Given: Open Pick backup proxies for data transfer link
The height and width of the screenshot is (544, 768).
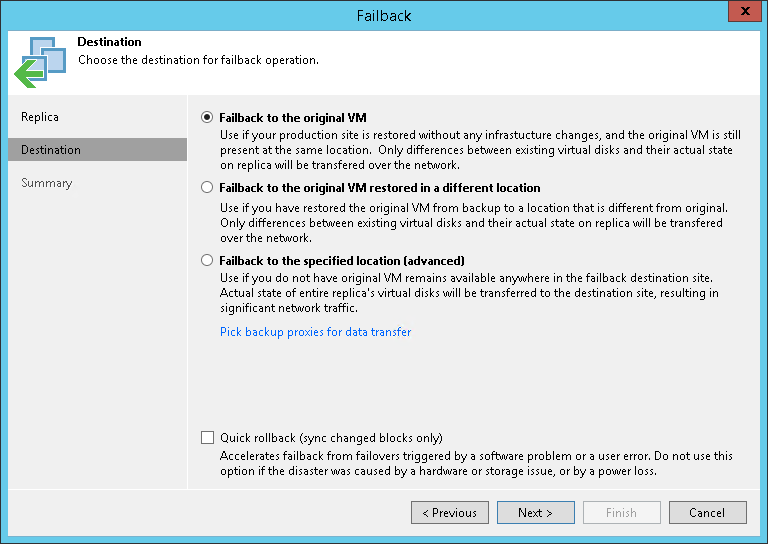Looking at the screenshot, I should 315,332.
